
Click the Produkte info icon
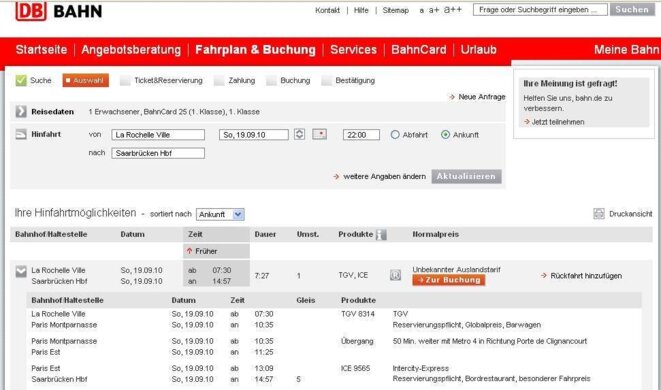(x=381, y=234)
